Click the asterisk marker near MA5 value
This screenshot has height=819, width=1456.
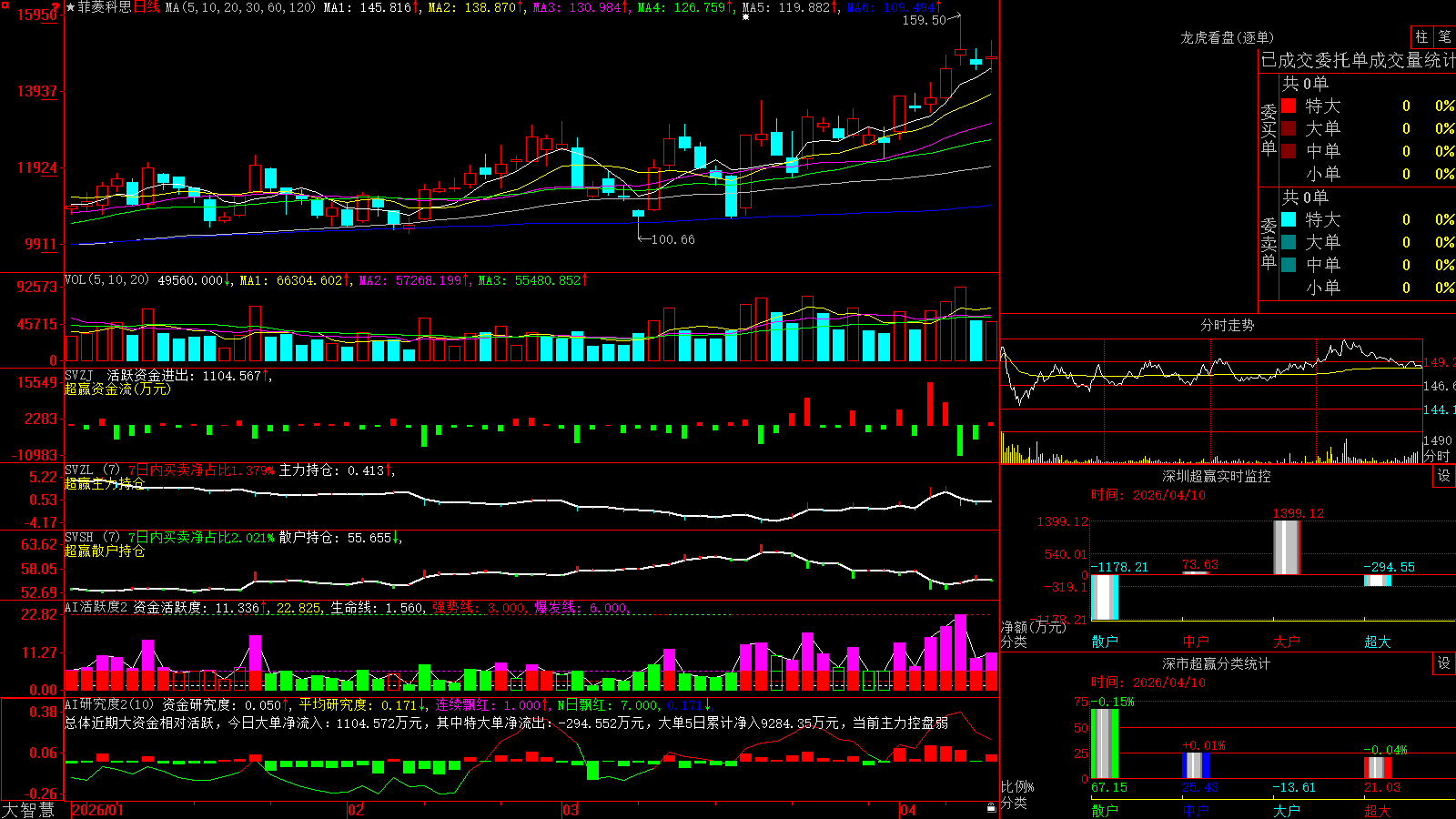(x=746, y=17)
